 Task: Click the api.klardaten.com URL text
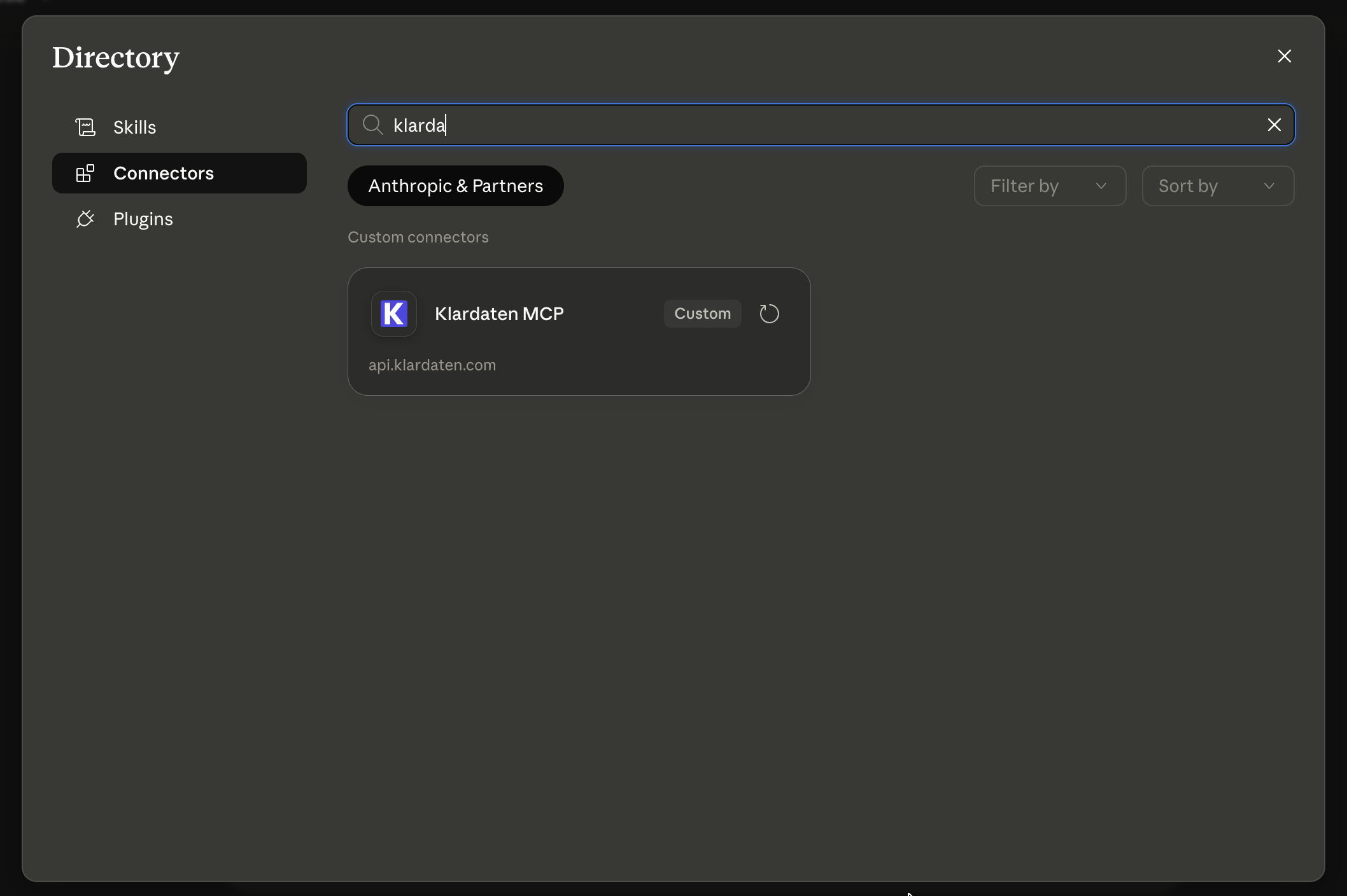tap(432, 365)
